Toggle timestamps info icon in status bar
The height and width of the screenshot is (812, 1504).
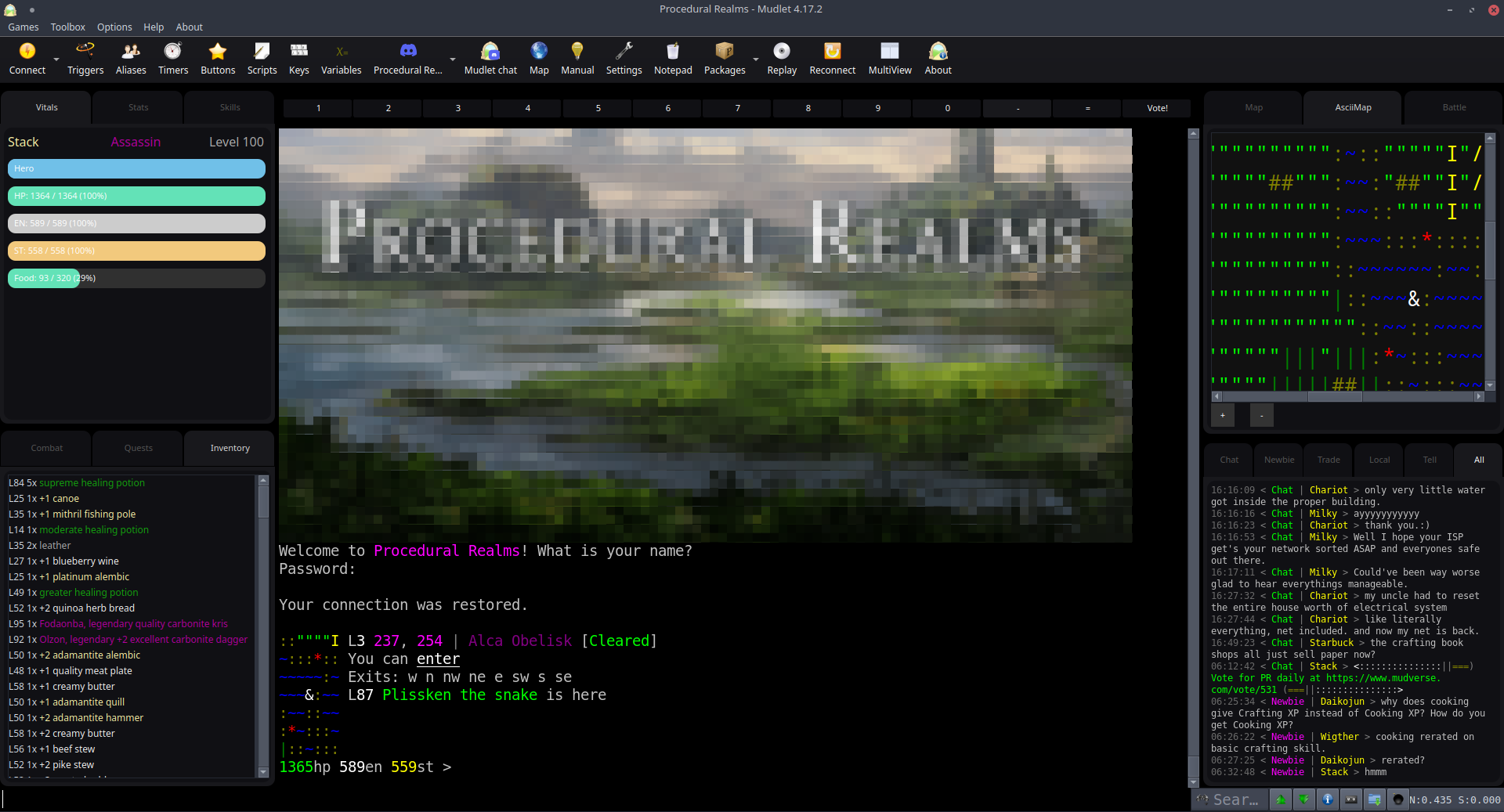pyautogui.click(x=1328, y=799)
